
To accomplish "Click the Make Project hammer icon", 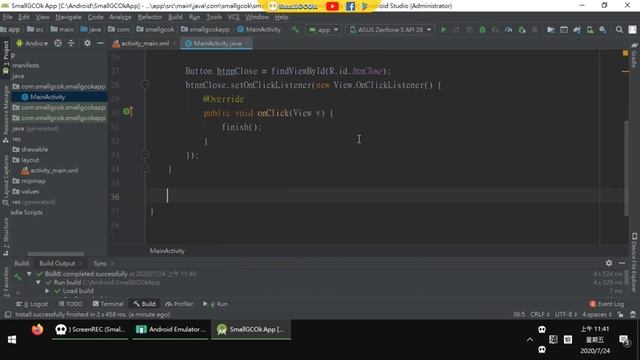I will click(295, 30).
